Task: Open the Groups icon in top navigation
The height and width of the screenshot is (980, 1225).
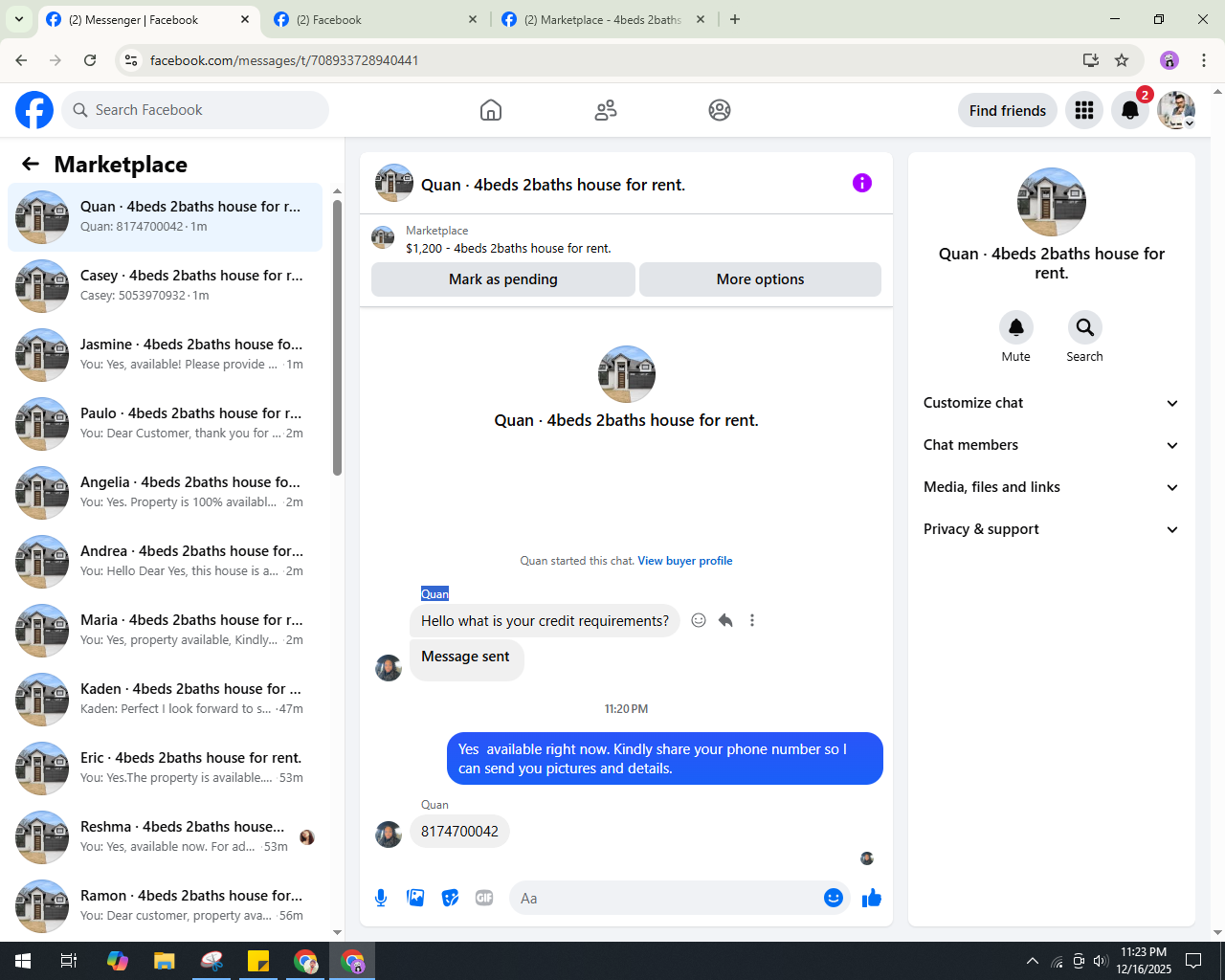Action: coord(720,110)
